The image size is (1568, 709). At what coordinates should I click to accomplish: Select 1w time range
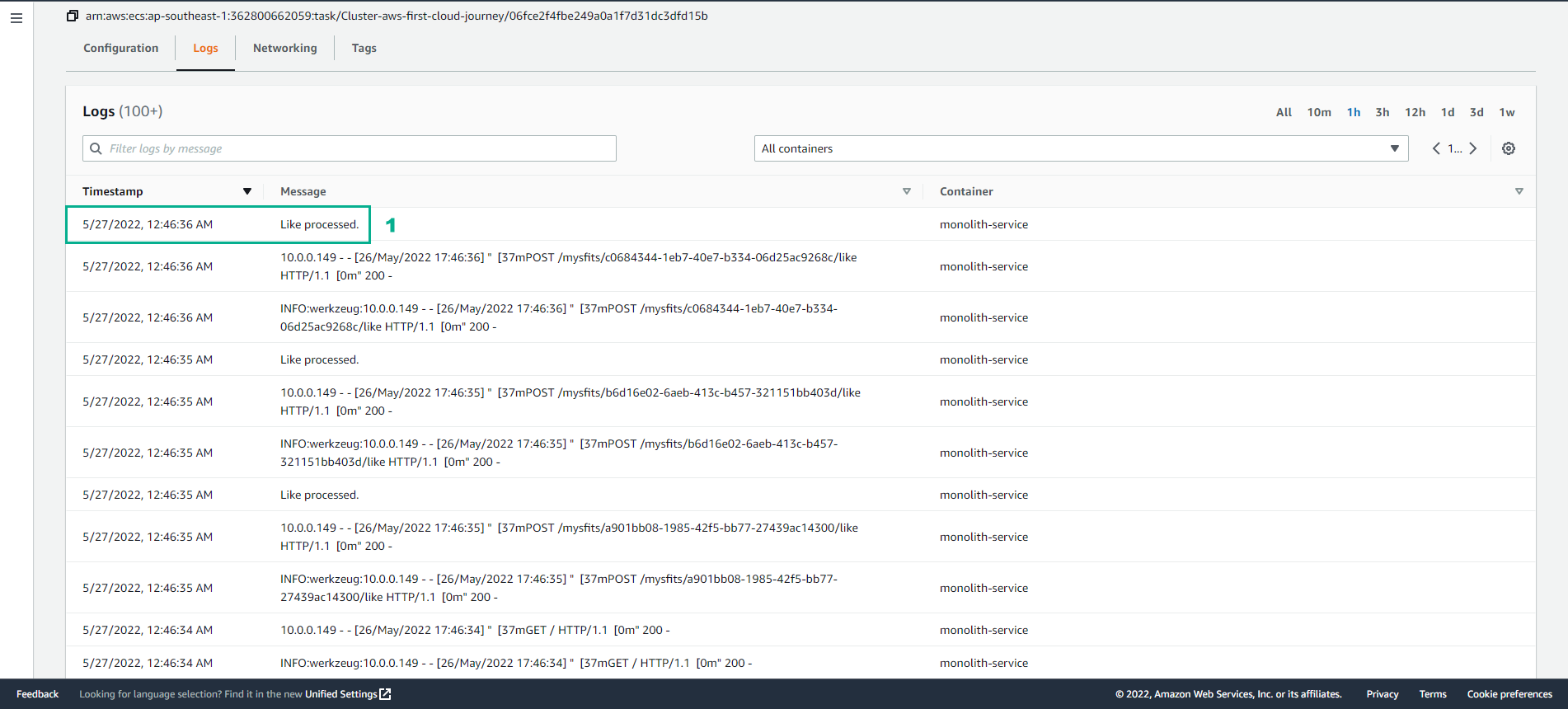[x=1507, y=112]
